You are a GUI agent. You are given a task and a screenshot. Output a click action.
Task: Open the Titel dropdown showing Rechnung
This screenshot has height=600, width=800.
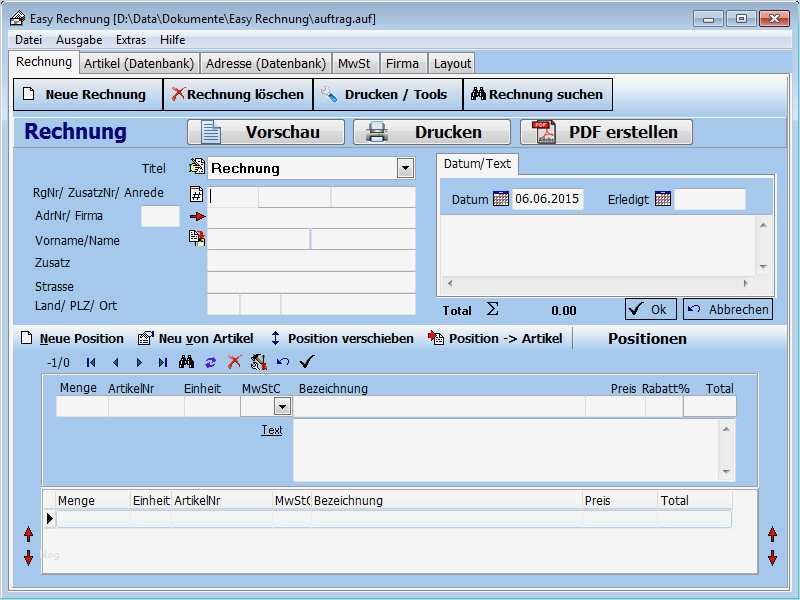click(x=405, y=168)
